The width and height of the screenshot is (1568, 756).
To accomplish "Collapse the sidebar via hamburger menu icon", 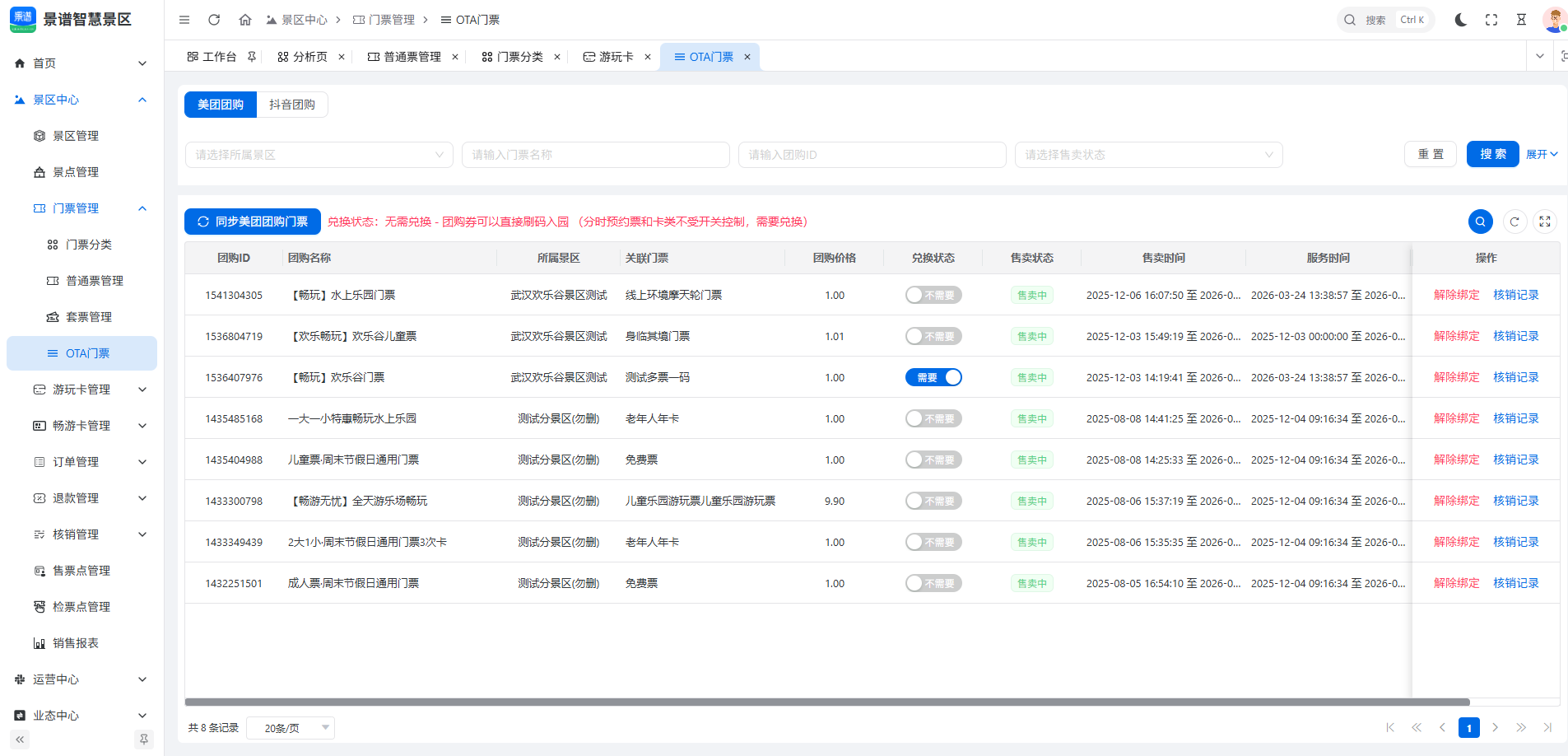I will [x=184, y=20].
